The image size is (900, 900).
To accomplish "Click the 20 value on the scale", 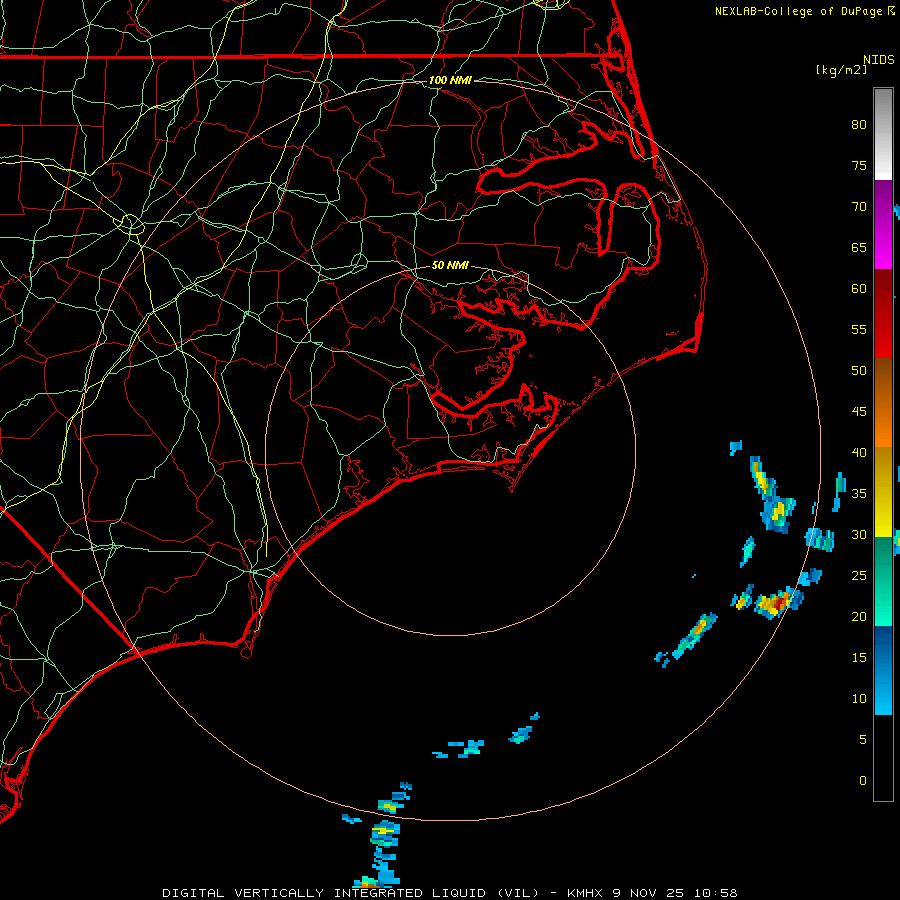I will [x=859, y=616].
